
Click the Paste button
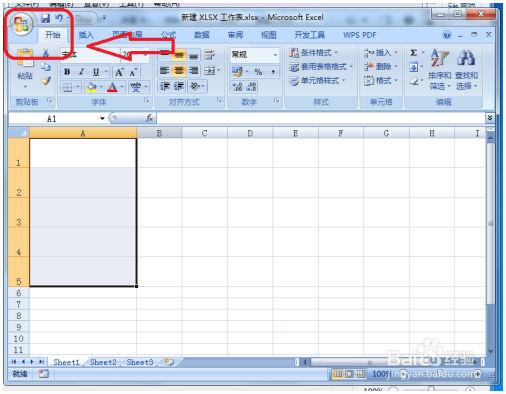click(x=25, y=68)
